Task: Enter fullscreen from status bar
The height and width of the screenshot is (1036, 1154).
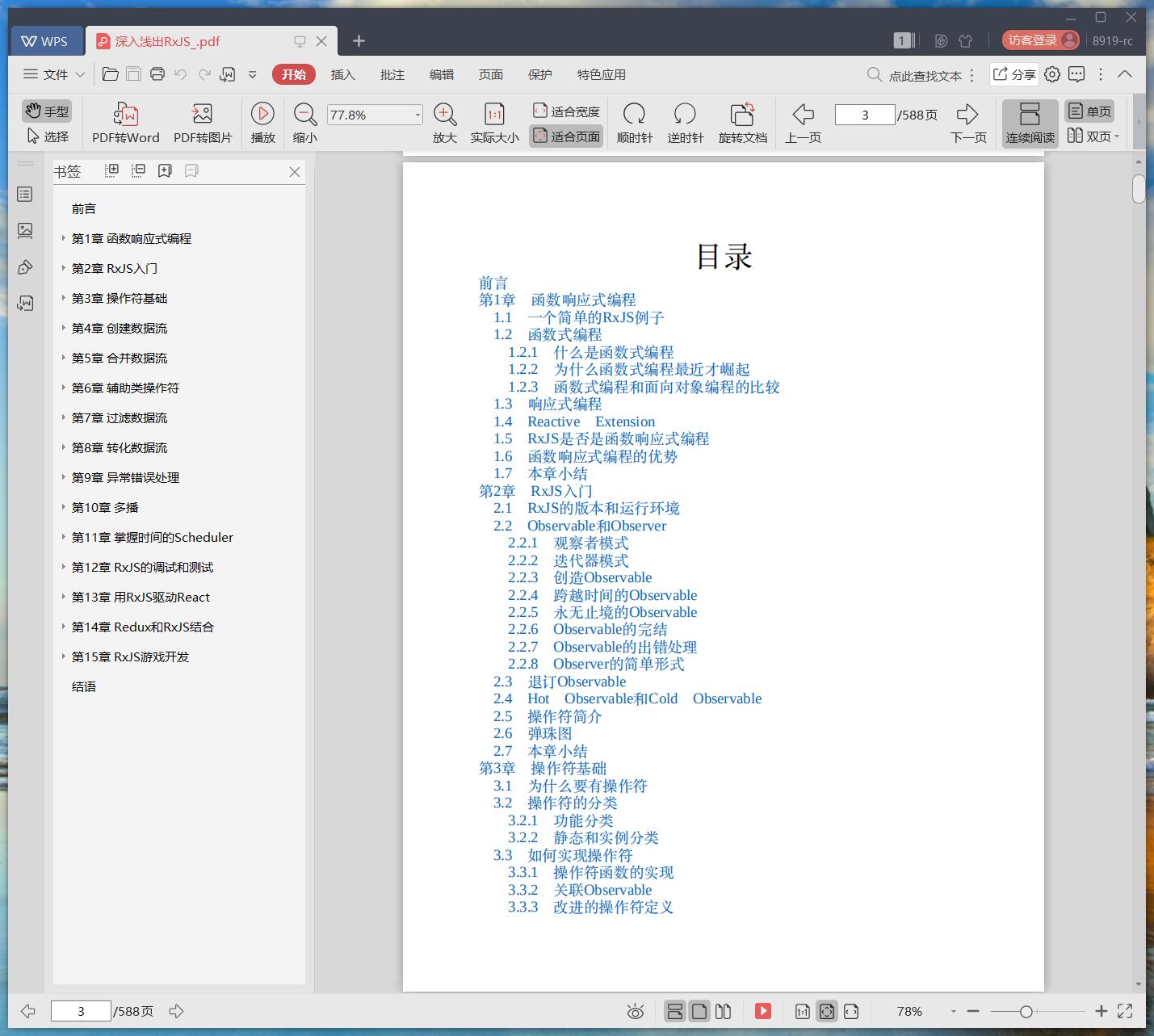Action: [1125, 1011]
